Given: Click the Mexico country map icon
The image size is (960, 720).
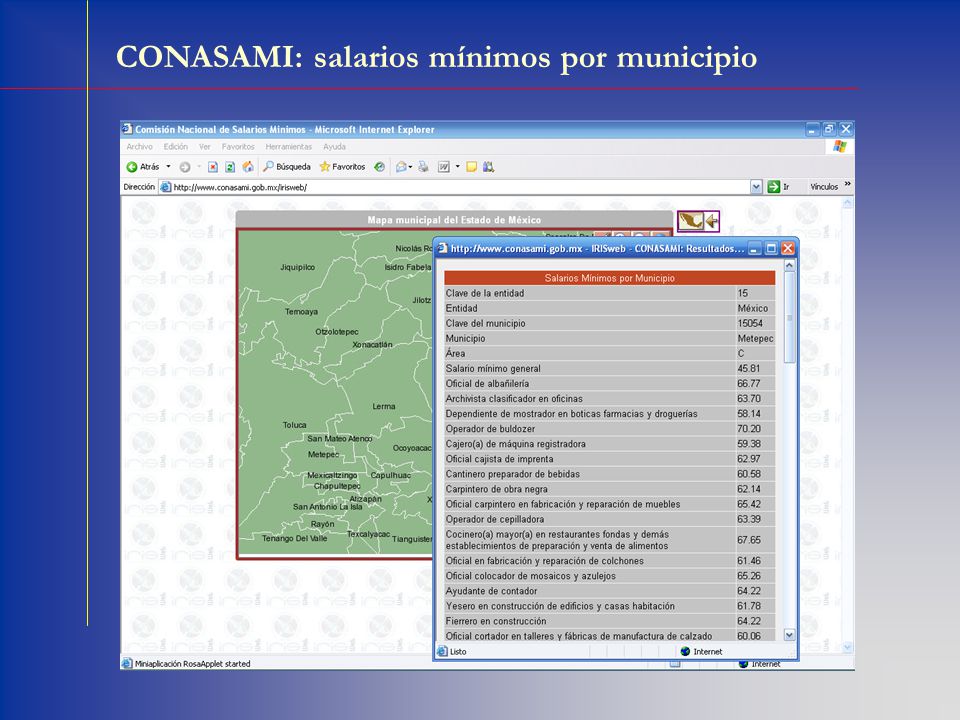Looking at the screenshot, I should 691,221.
